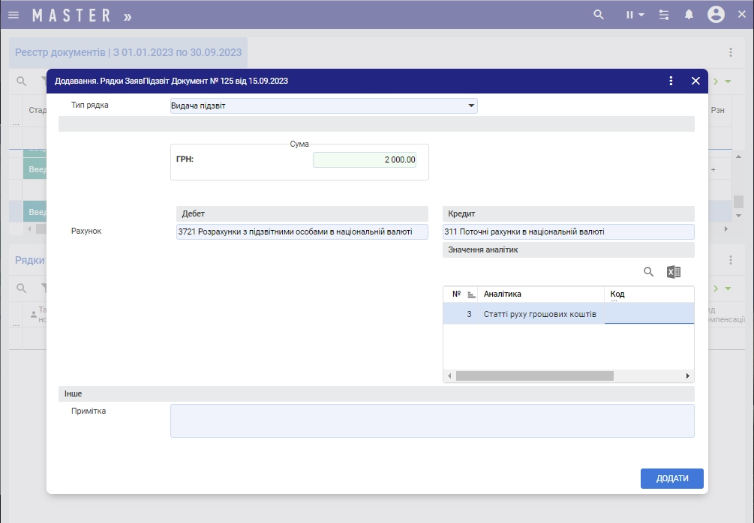This screenshot has width=754, height=523.
Task: Click the ГРН sum input field
Action: pos(366,159)
